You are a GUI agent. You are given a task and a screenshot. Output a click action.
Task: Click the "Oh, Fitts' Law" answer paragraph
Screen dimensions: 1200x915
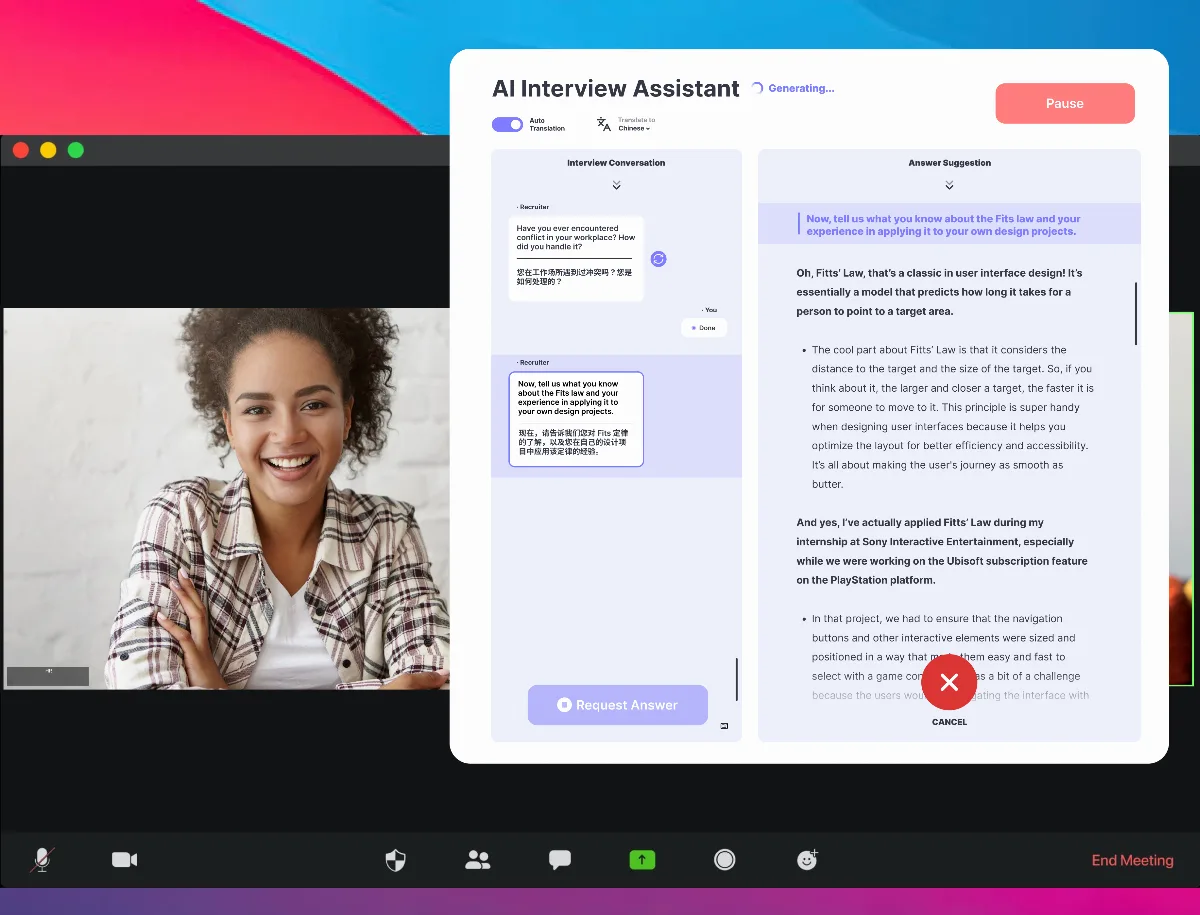pos(939,292)
